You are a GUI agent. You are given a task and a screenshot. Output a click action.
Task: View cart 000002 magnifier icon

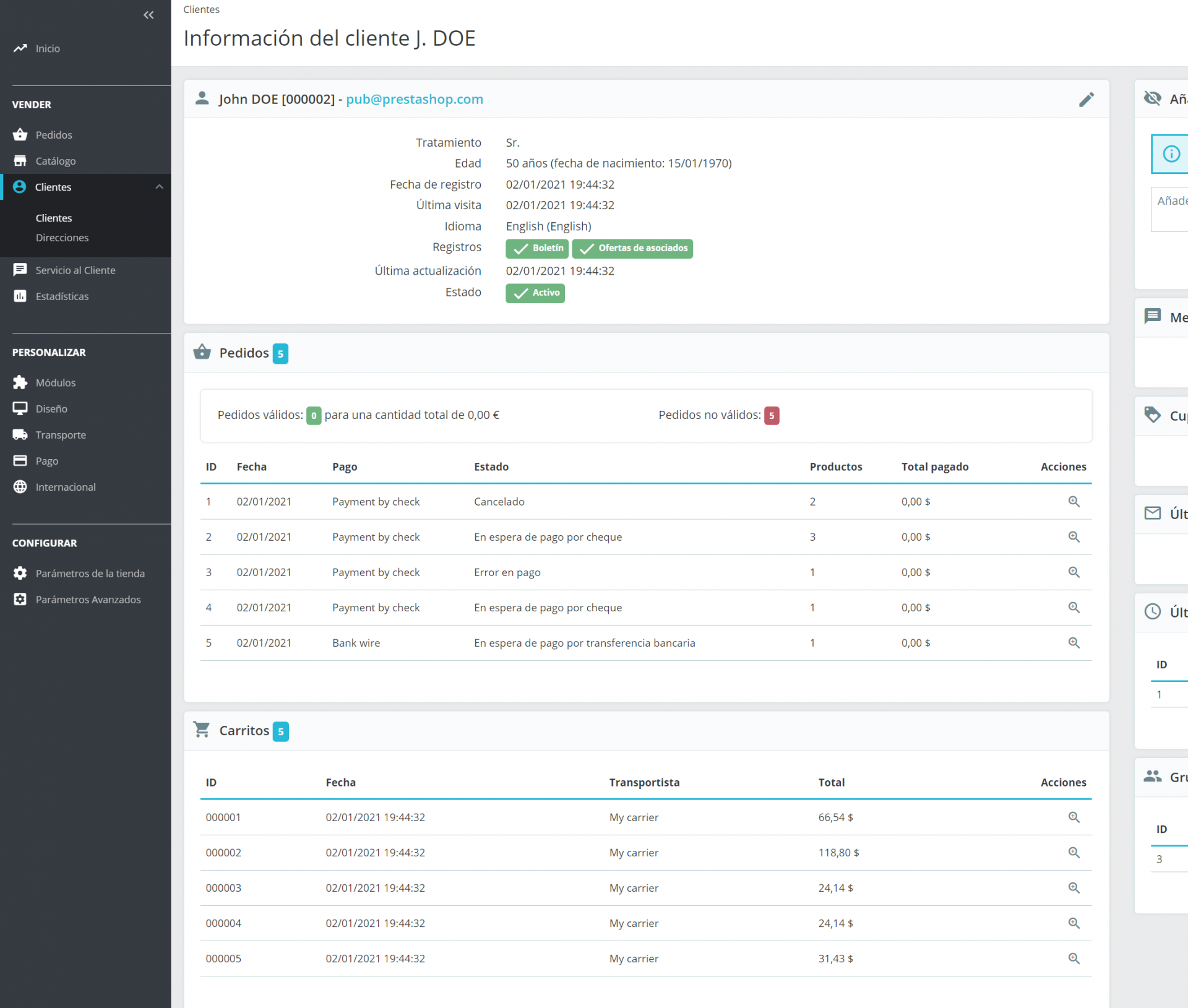point(1074,852)
